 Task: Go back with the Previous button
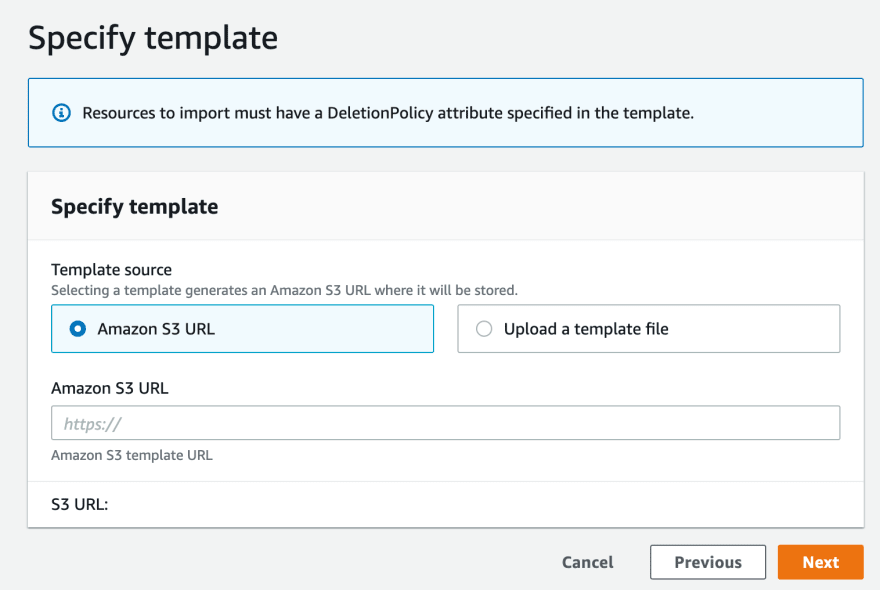coord(708,562)
